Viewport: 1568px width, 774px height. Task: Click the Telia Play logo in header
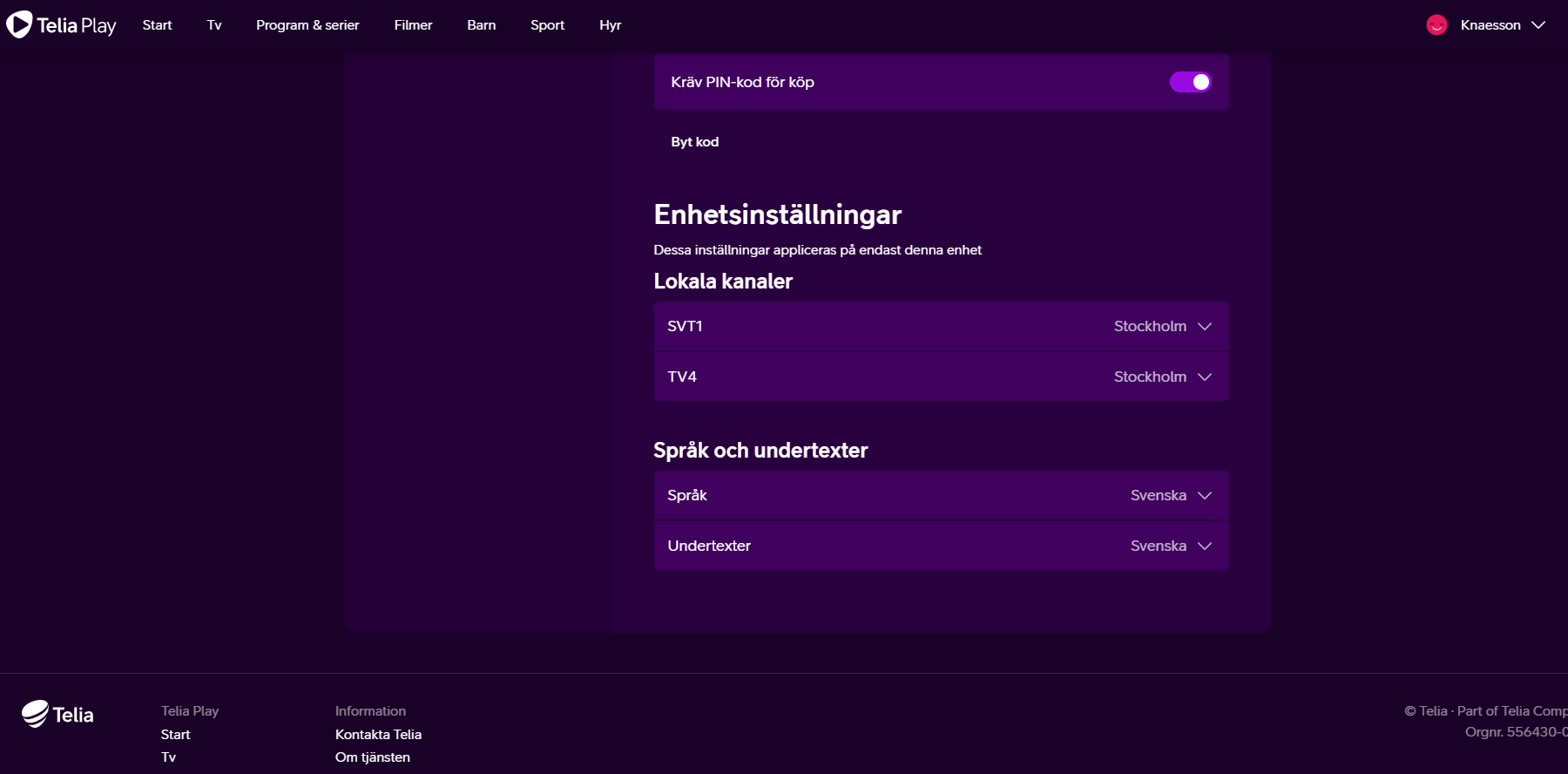[61, 25]
